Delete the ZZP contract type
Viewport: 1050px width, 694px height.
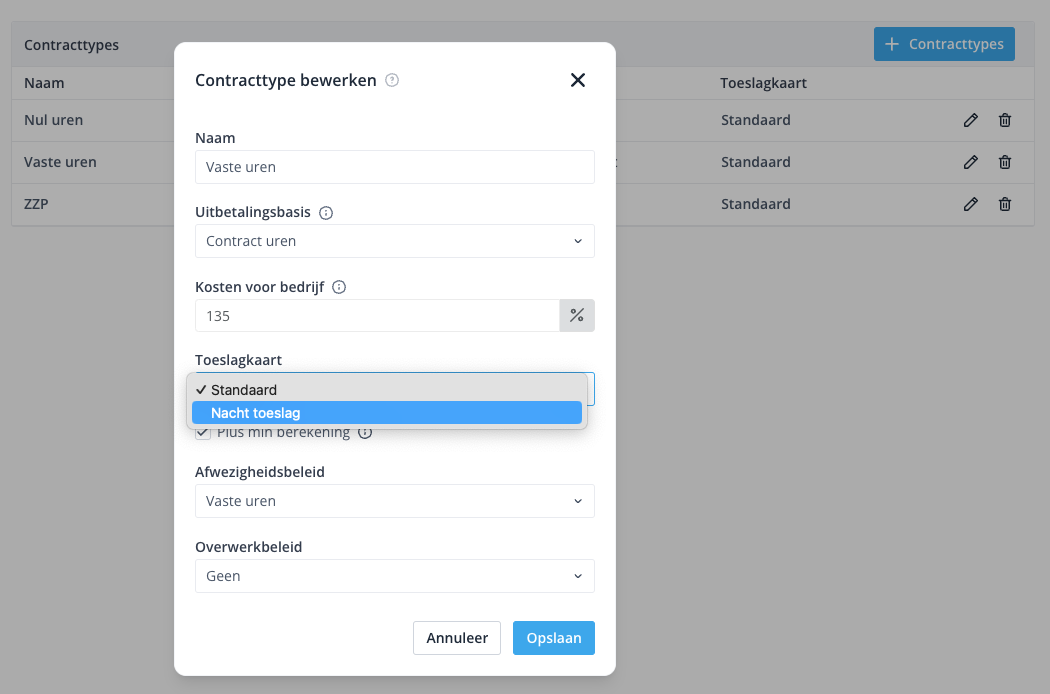pyautogui.click(x=1004, y=204)
